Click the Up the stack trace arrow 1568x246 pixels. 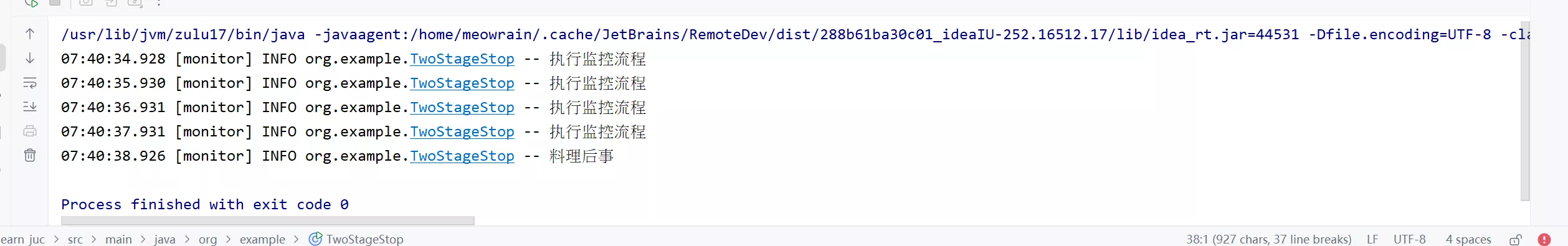point(30,34)
